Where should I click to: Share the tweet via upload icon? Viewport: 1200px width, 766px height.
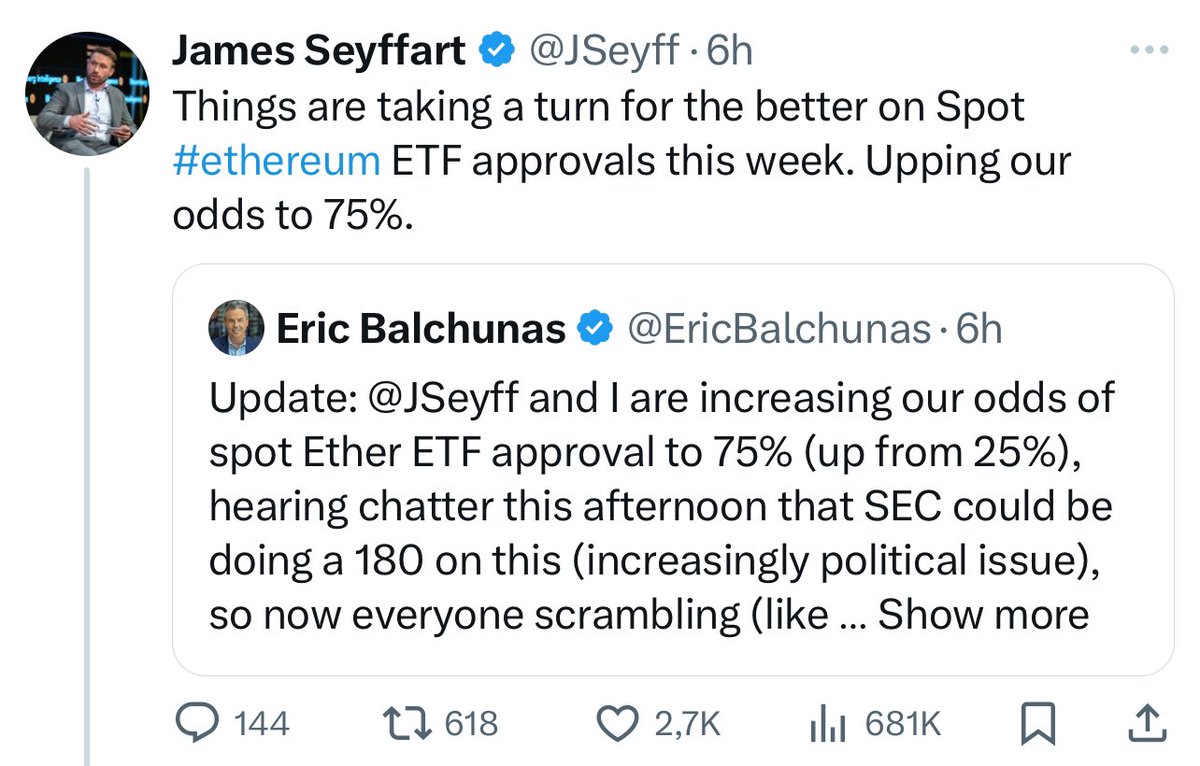(x=1144, y=724)
